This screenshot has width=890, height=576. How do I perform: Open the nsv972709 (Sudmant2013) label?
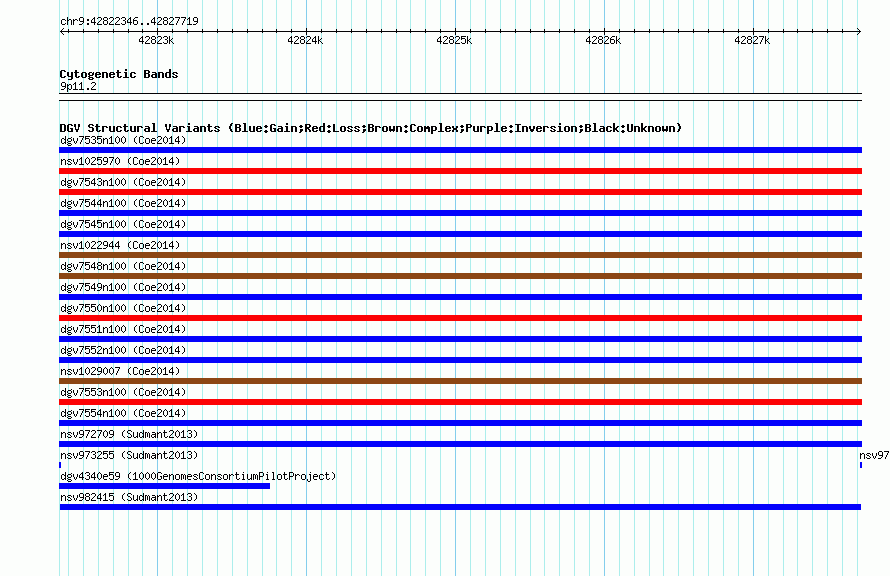pyautogui.click(x=129, y=434)
